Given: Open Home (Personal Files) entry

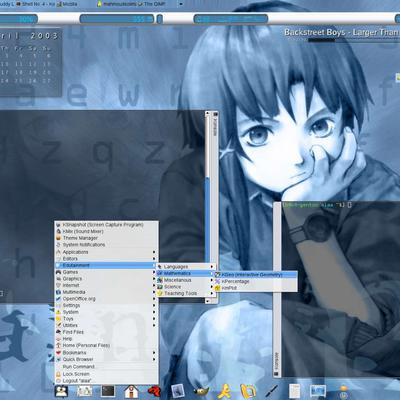Looking at the screenshot, I should click(x=106, y=345).
